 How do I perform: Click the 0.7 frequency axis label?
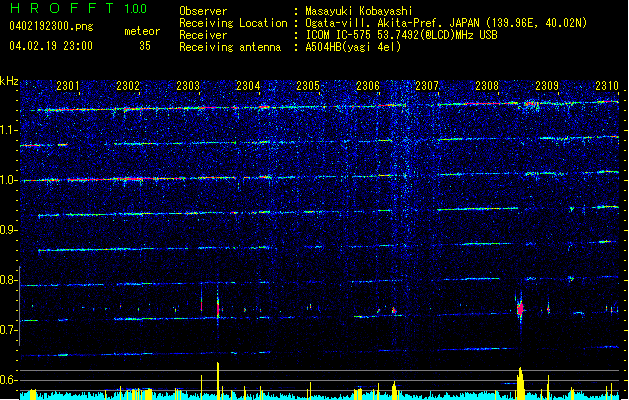coord(8,330)
